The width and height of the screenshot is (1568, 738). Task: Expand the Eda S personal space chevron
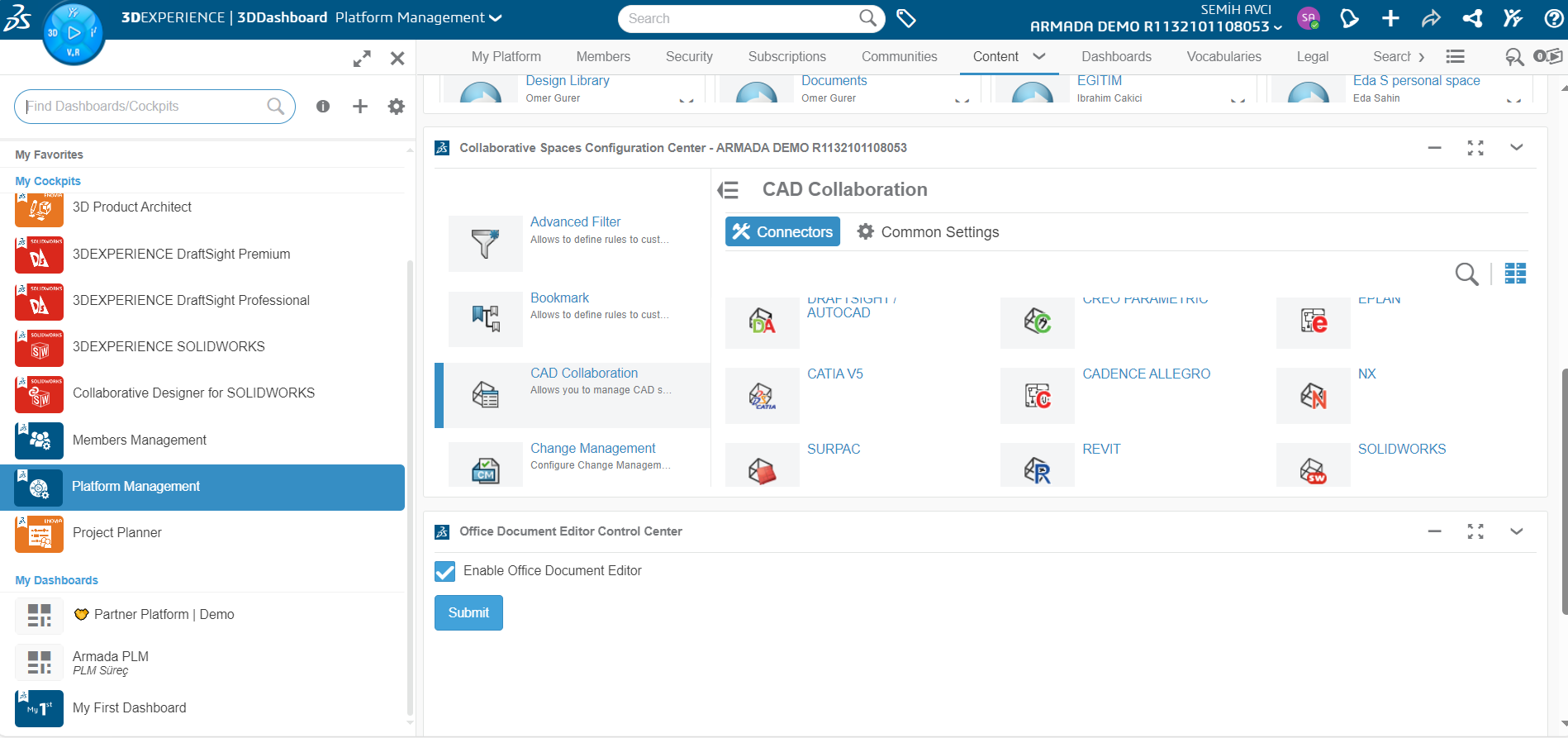tap(1513, 99)
